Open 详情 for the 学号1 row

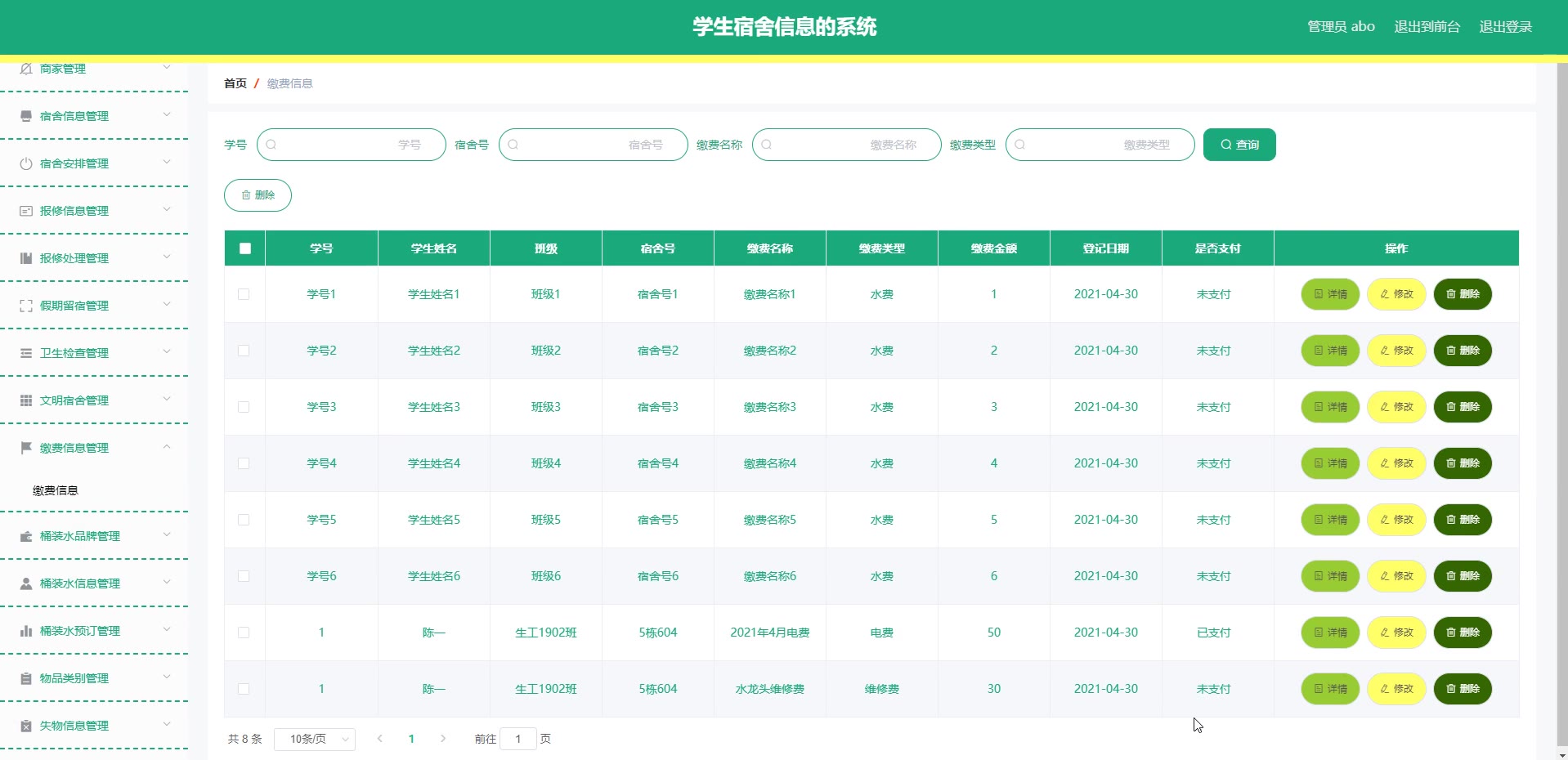point(1330,294)
